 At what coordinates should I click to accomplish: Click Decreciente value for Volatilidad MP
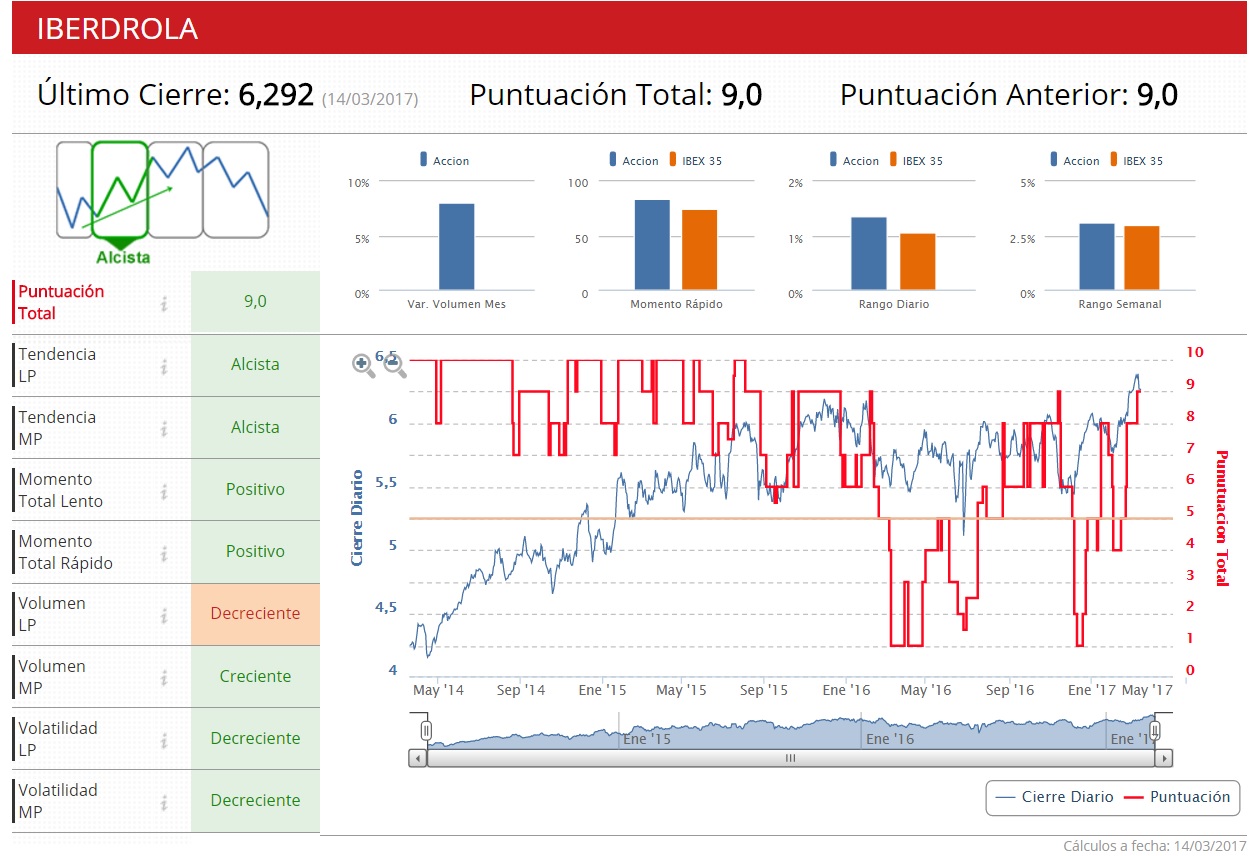[x=255, y=800]
